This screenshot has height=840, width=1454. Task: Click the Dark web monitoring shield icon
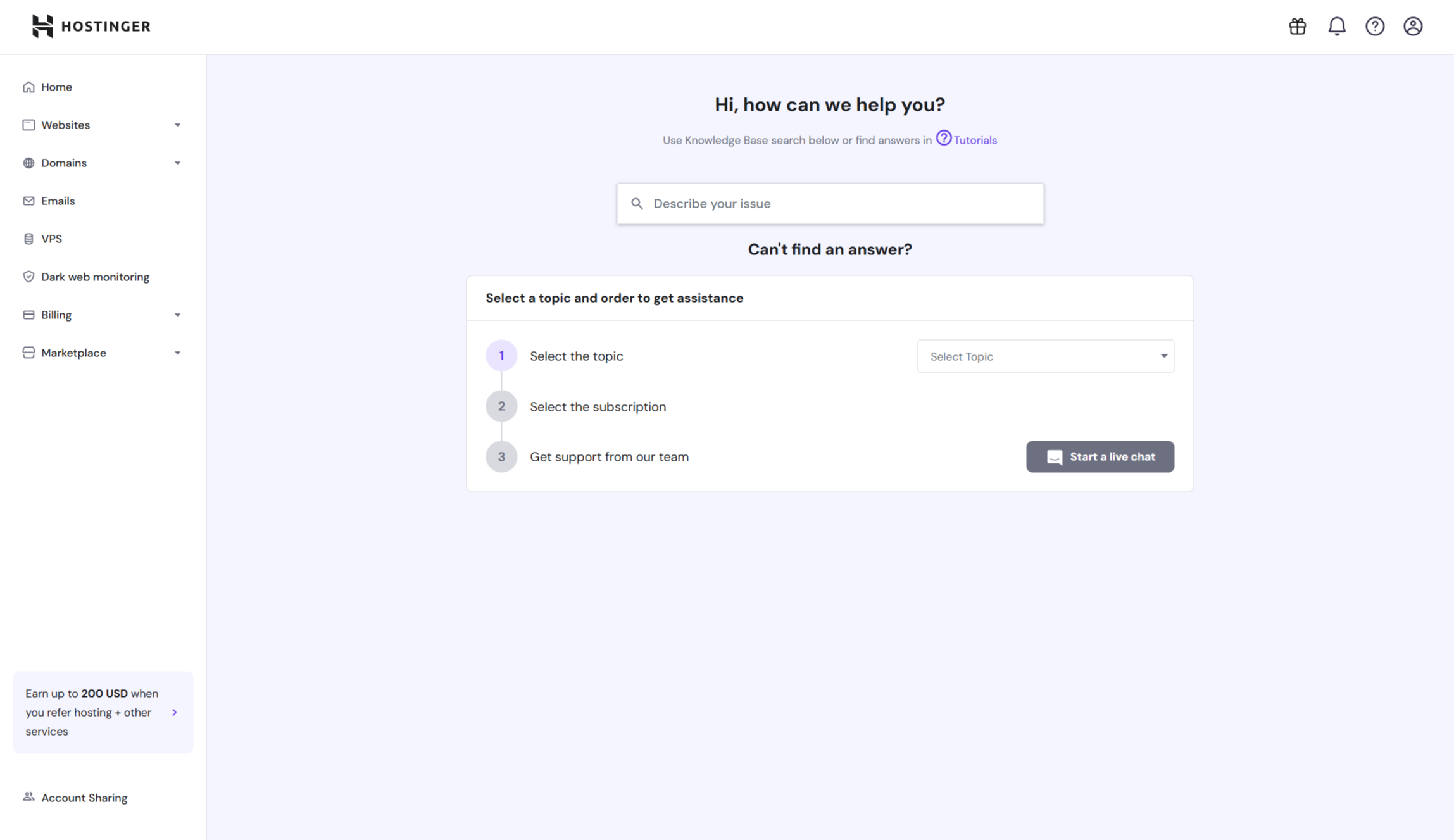click(x=28, y=277)
